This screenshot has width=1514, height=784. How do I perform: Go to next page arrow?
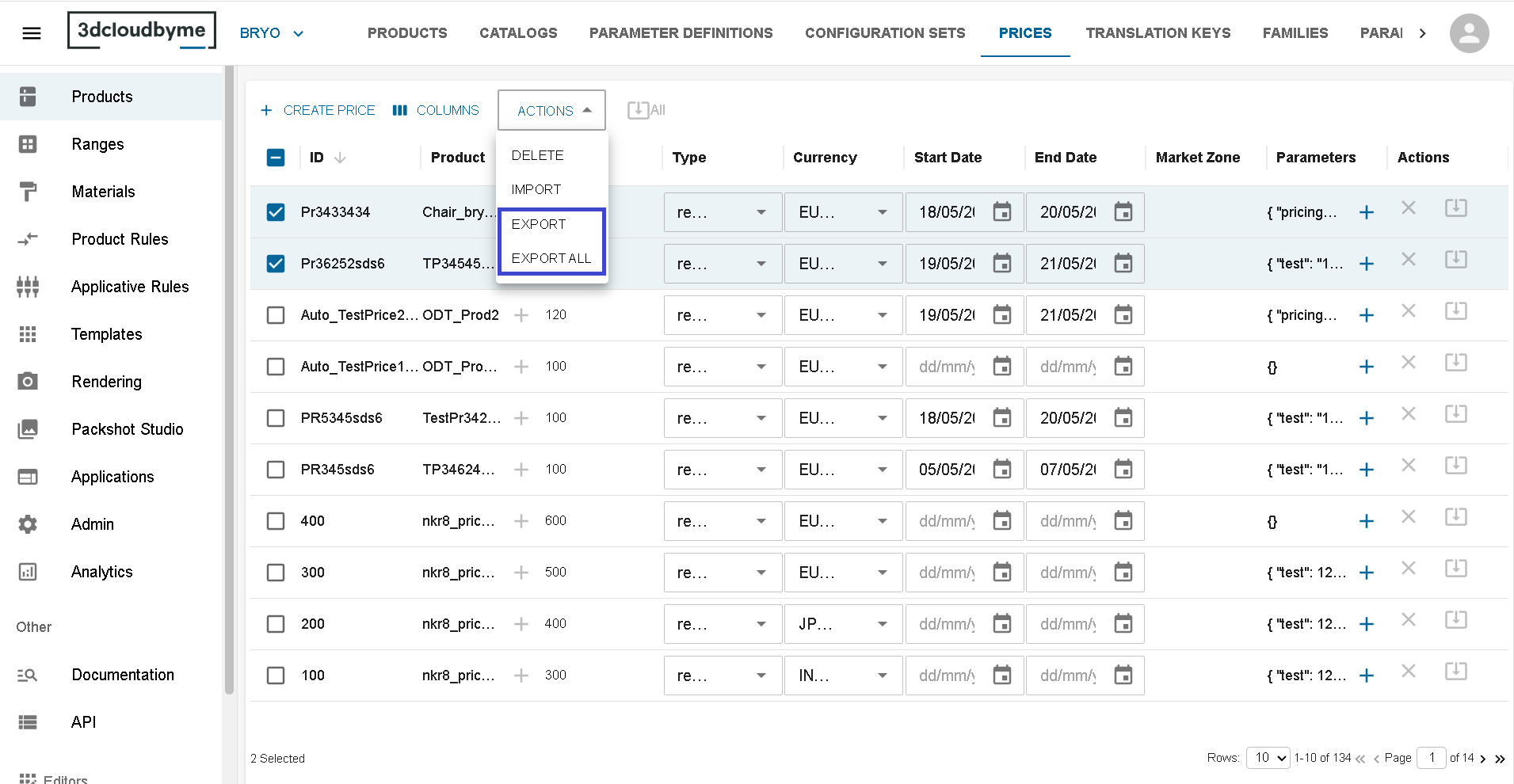1483,759
